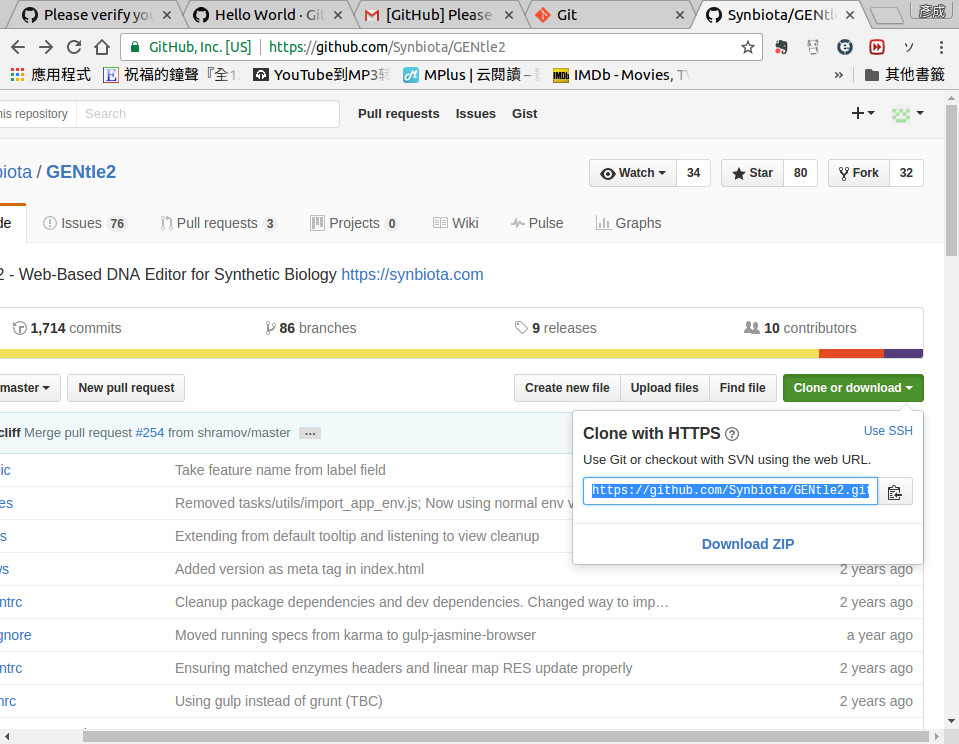Open the plus create-new dropdown
Viewport: 959px width, 744px height.
(862, 113)
